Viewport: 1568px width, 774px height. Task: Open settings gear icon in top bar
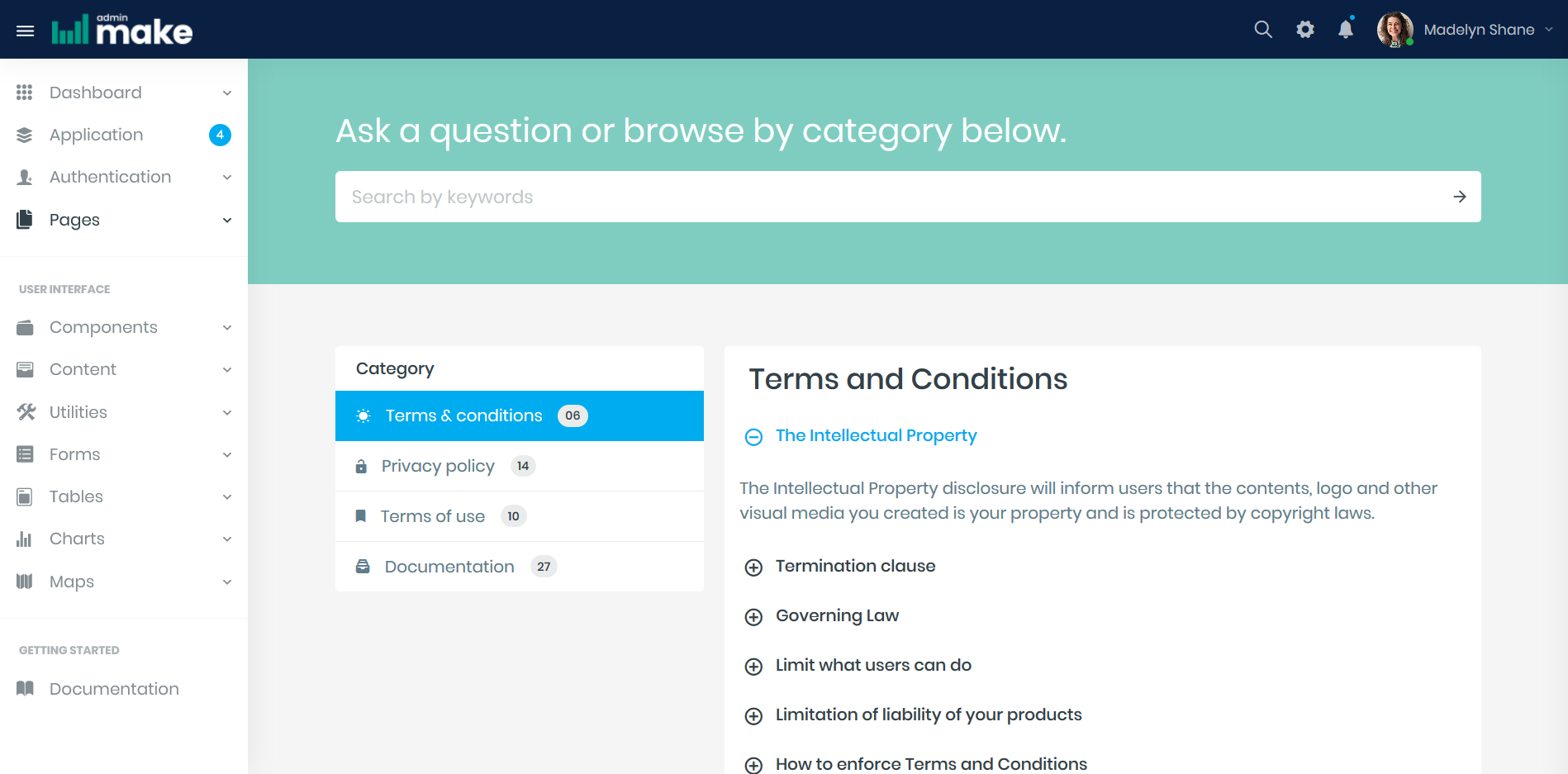tap(1304, 30)
